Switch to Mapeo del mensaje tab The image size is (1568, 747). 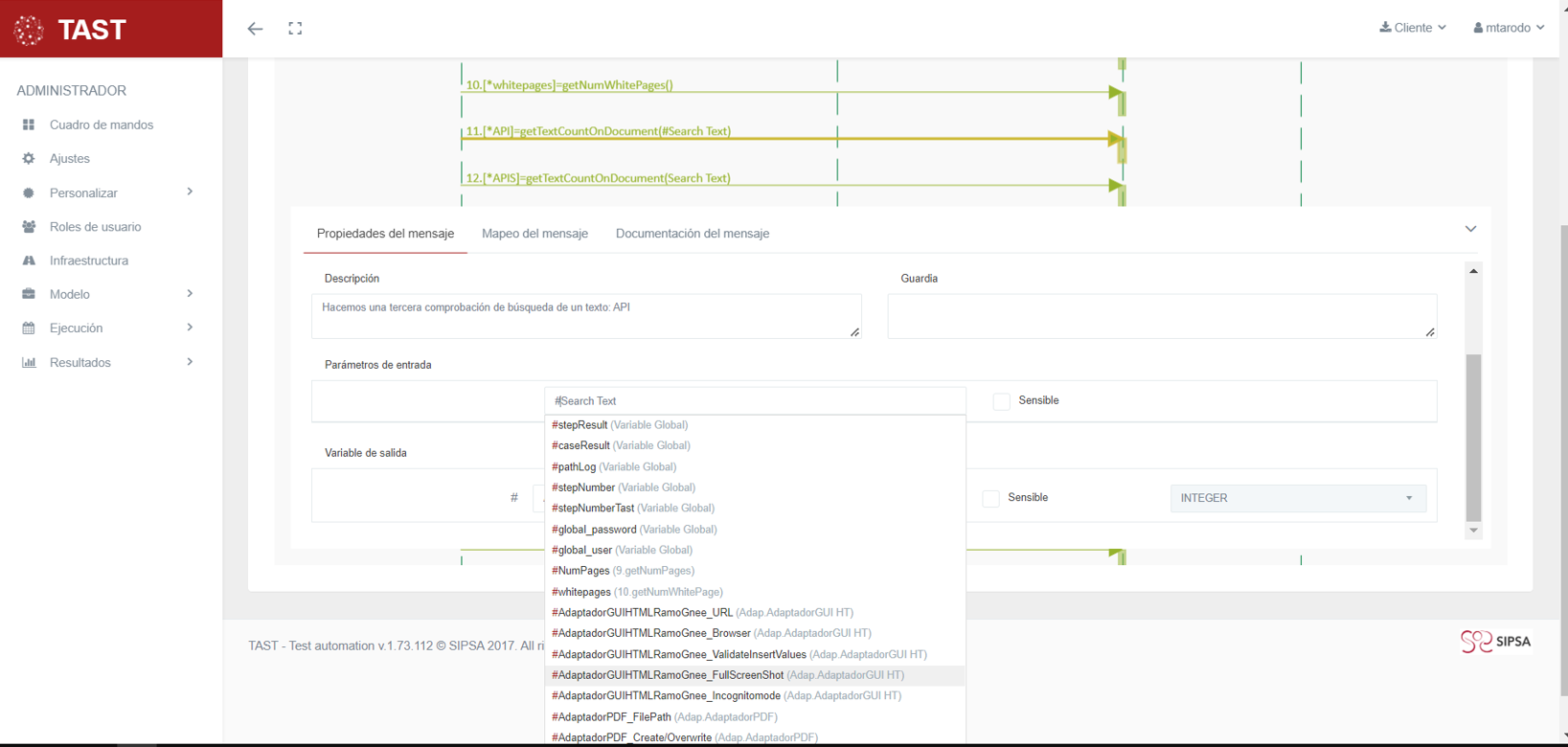(x=534, y=234)
